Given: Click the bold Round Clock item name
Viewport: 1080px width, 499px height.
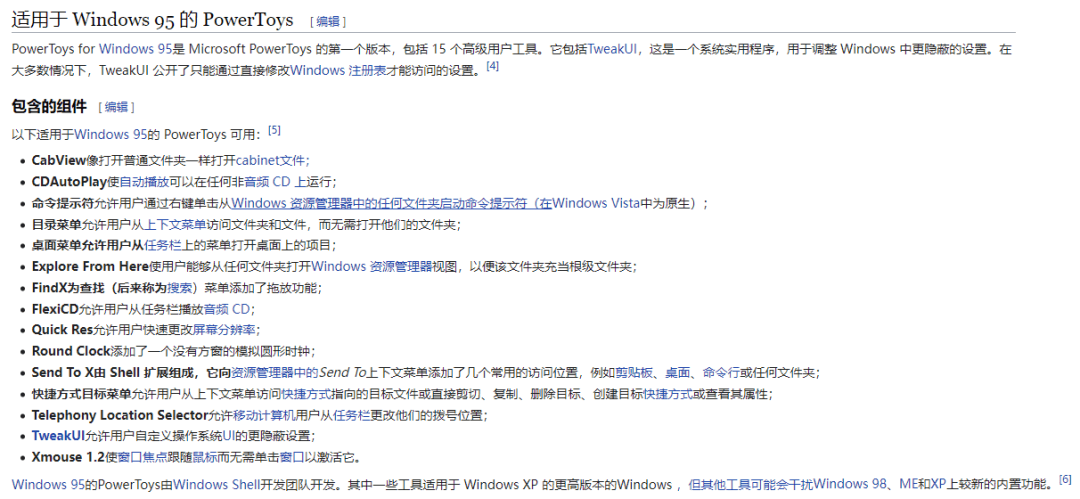Looking at the screenshot, I should [71, 351].
